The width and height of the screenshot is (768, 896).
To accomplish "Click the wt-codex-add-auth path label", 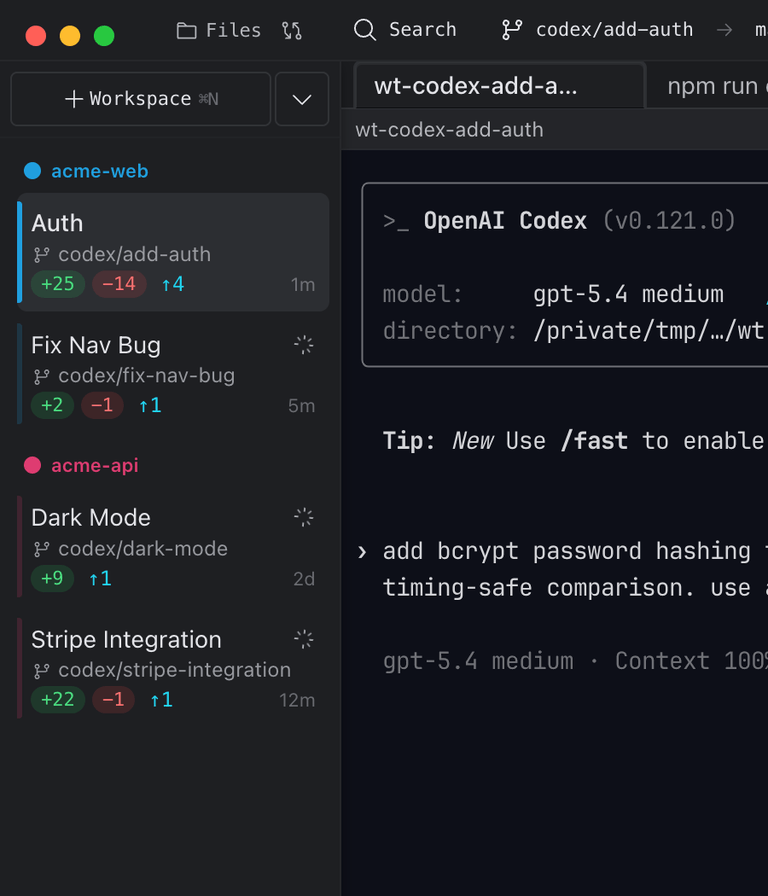I will click(449, 130).
